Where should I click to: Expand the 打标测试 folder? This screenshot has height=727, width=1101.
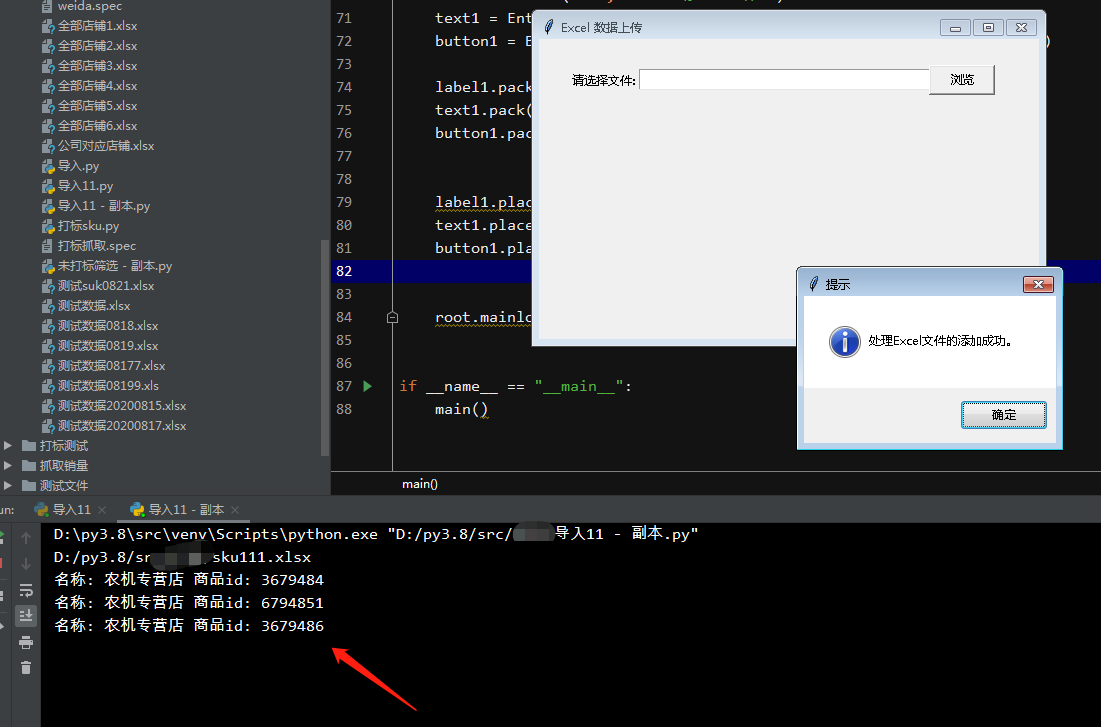(x=7, y=444)
